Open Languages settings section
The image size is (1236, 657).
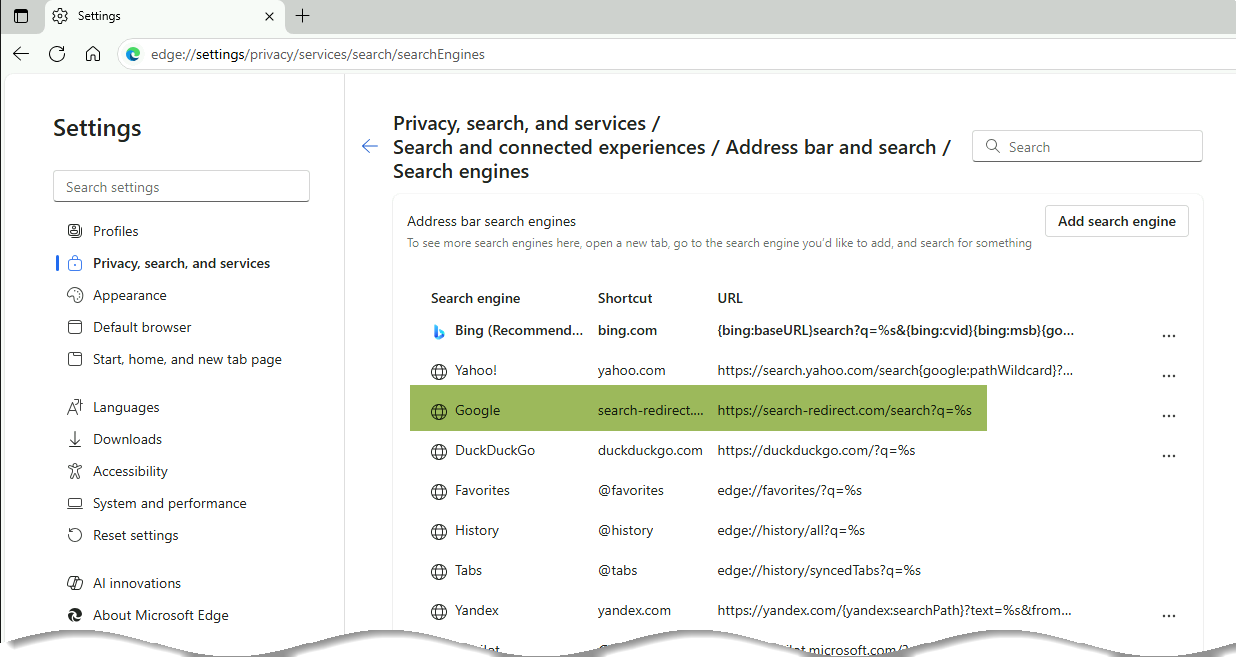(x=126, y=407)
